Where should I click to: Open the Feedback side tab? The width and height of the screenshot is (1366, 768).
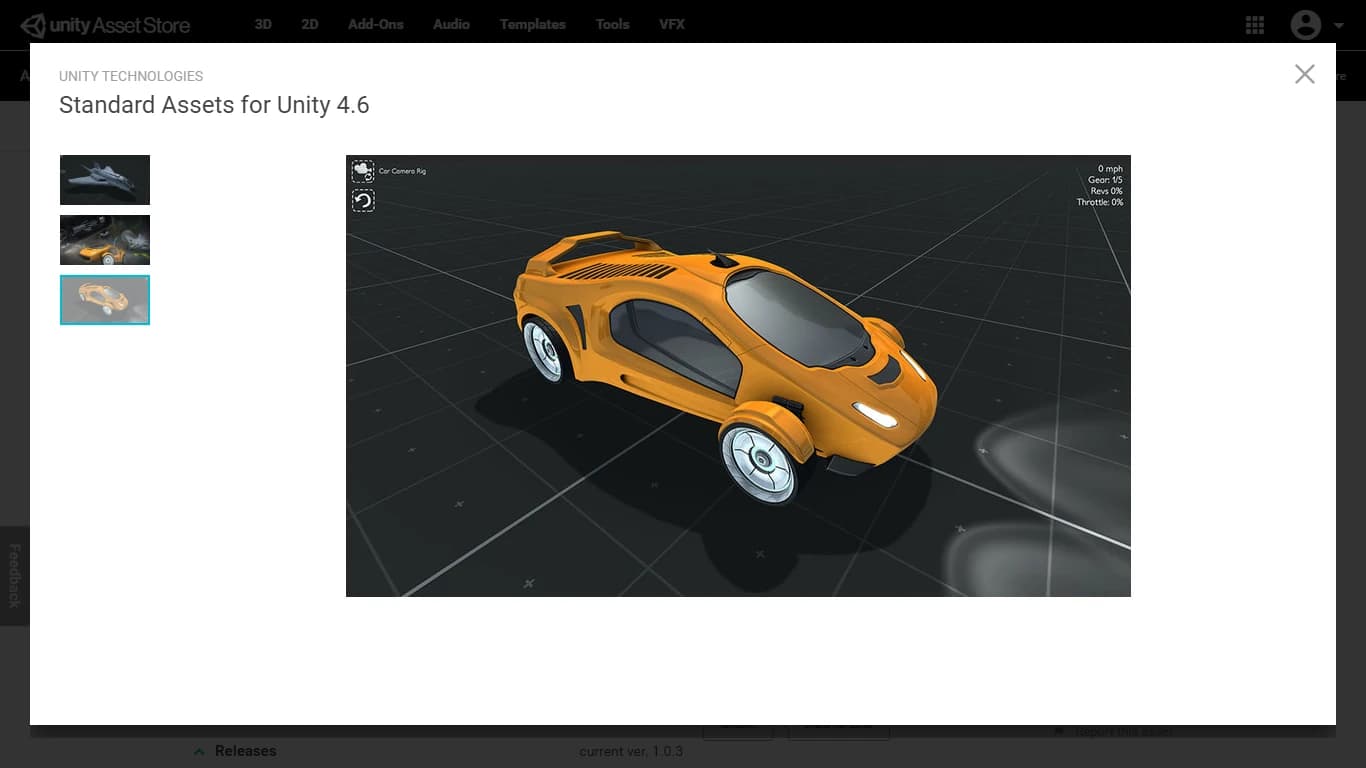[14, 575]
